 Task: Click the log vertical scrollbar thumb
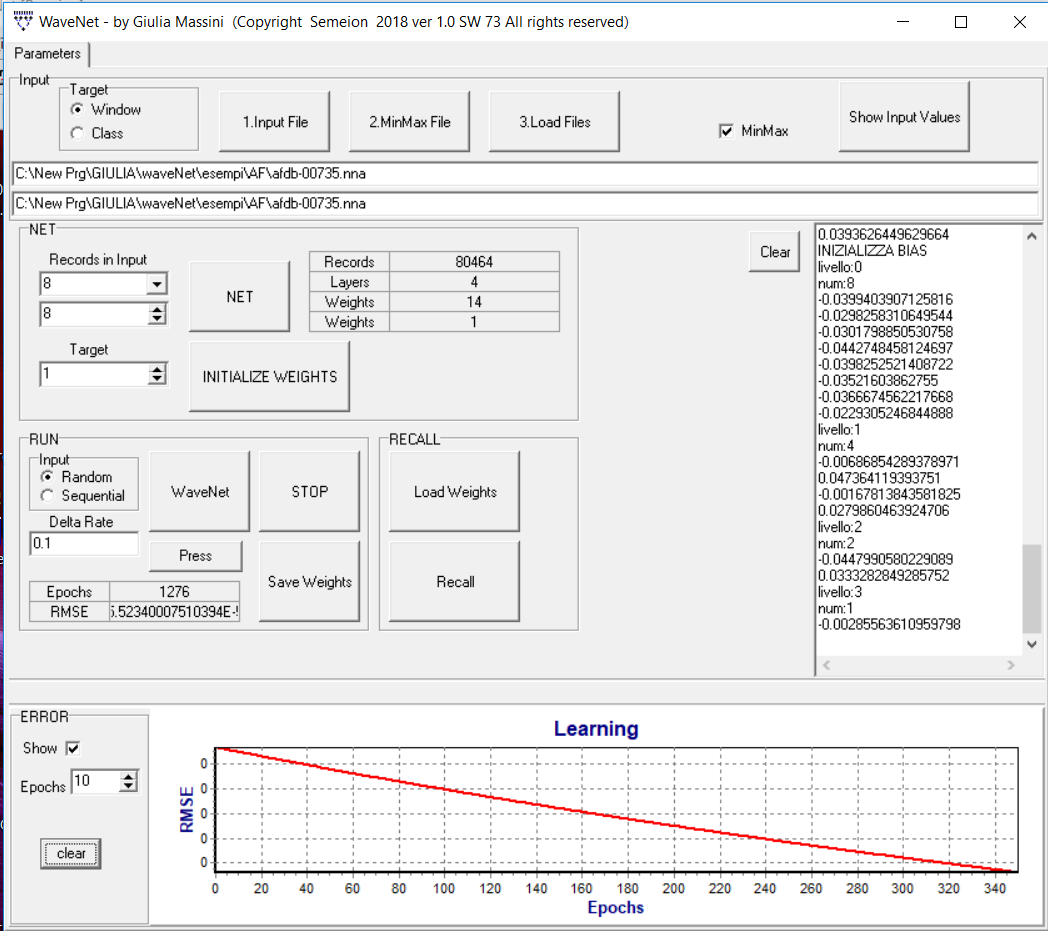point(1031,588)
